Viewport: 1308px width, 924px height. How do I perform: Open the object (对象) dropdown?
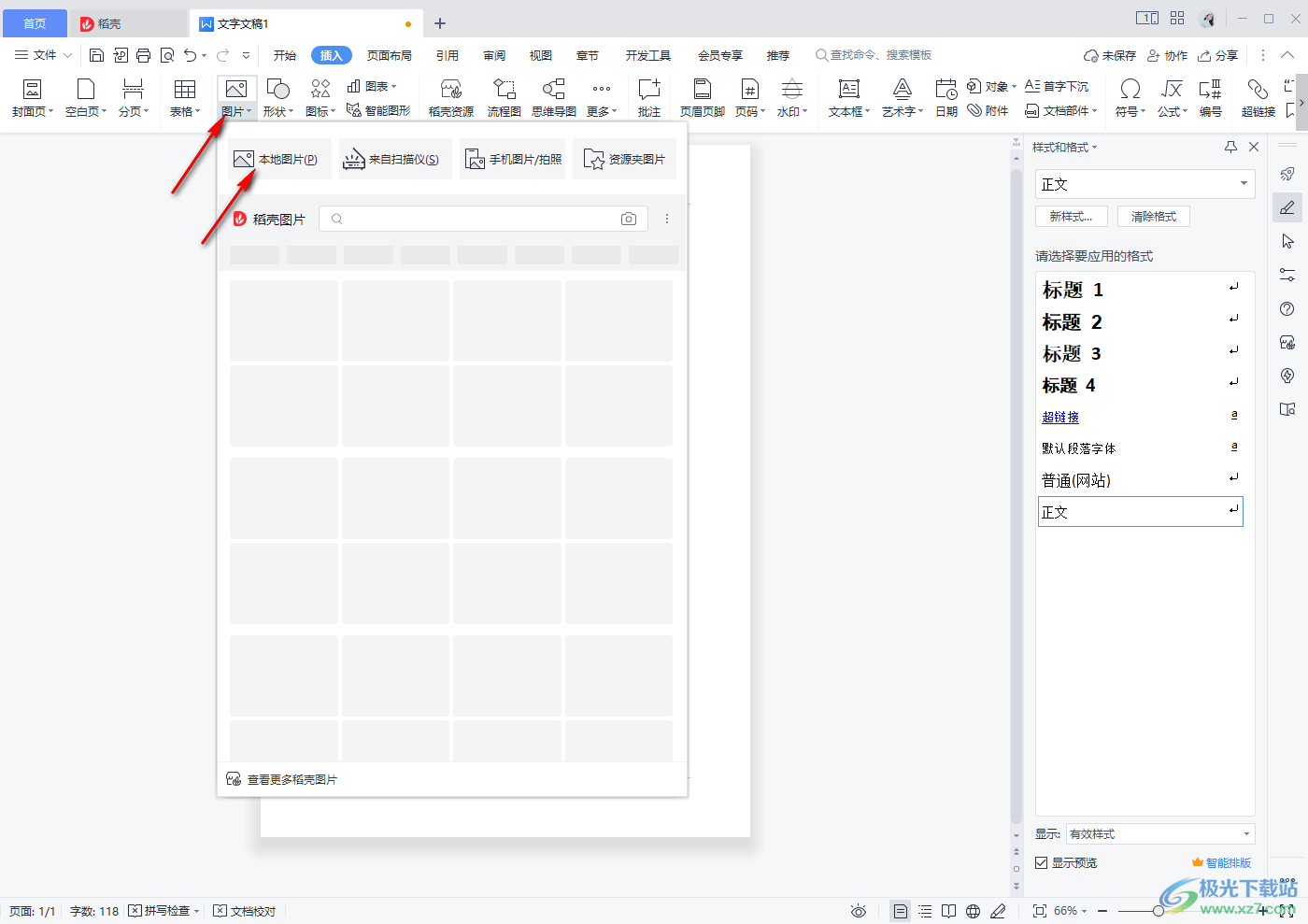pos(992,86)
